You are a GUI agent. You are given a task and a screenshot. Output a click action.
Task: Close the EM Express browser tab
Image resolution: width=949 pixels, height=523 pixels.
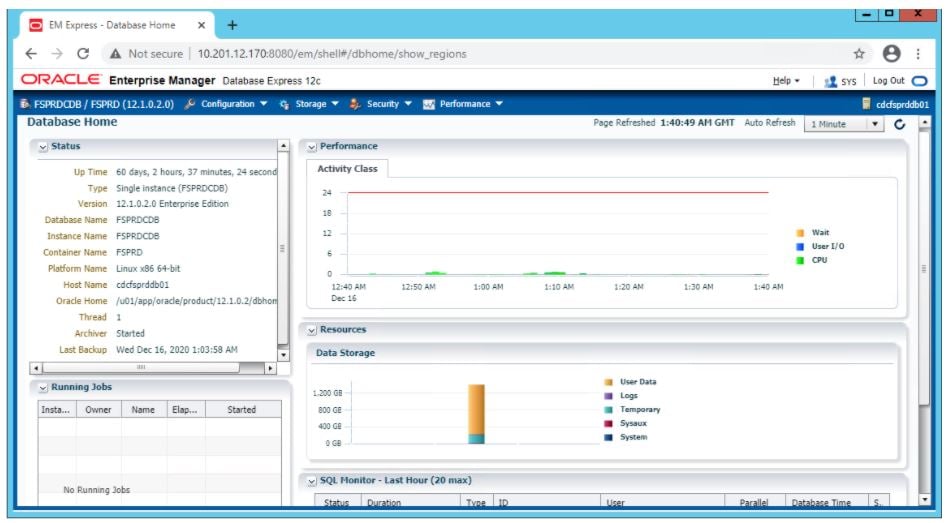[x=202, y=25]
